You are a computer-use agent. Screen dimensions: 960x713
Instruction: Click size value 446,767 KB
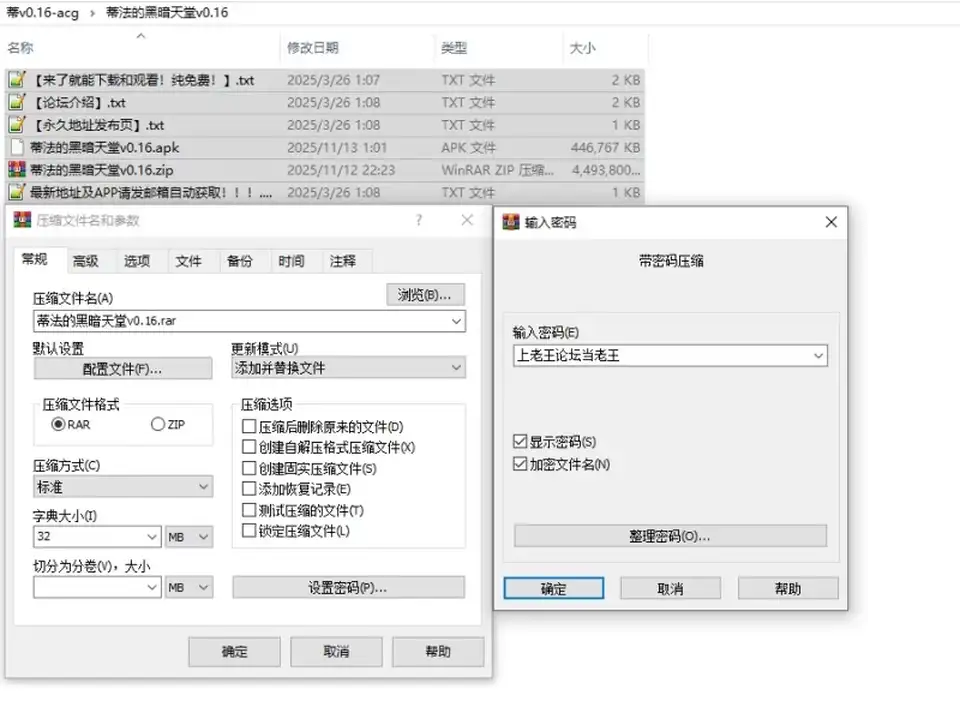click(x=606, y=147)
